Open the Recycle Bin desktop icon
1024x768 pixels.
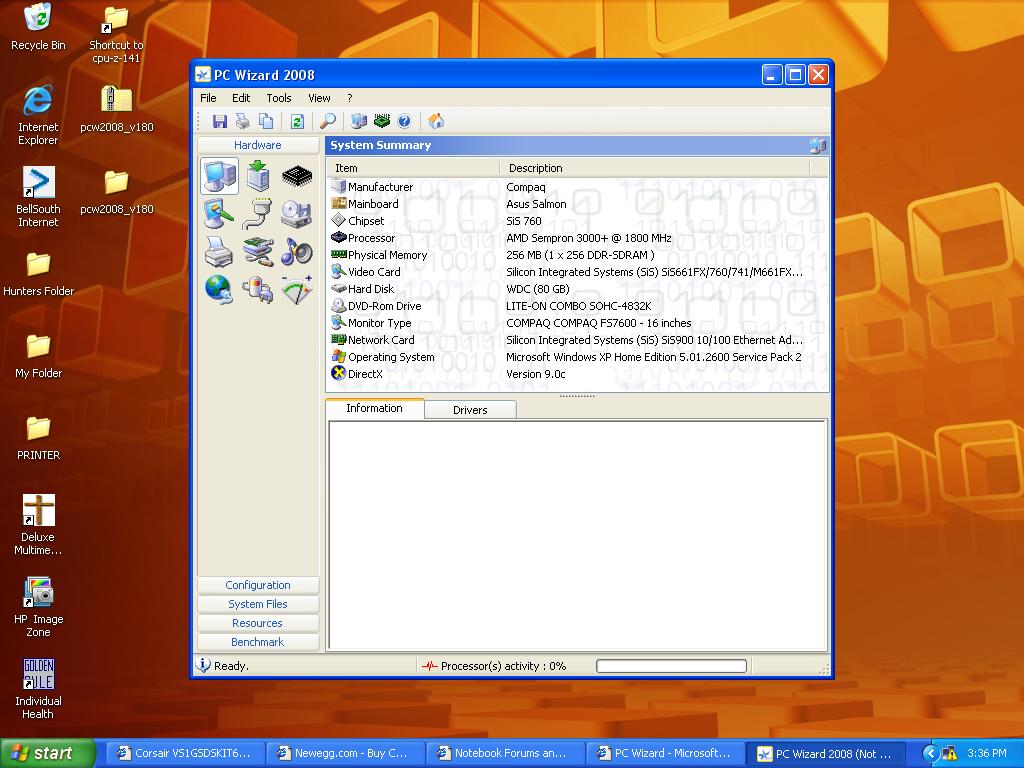click(x=38, y=27)
